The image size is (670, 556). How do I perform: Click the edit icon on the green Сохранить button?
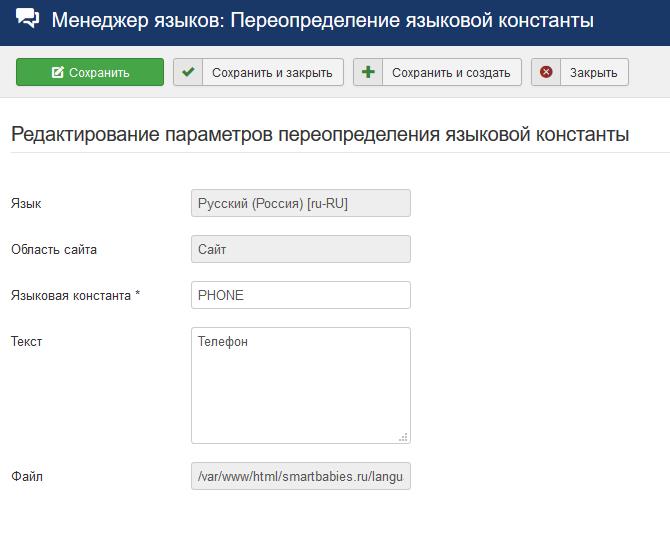57,73
